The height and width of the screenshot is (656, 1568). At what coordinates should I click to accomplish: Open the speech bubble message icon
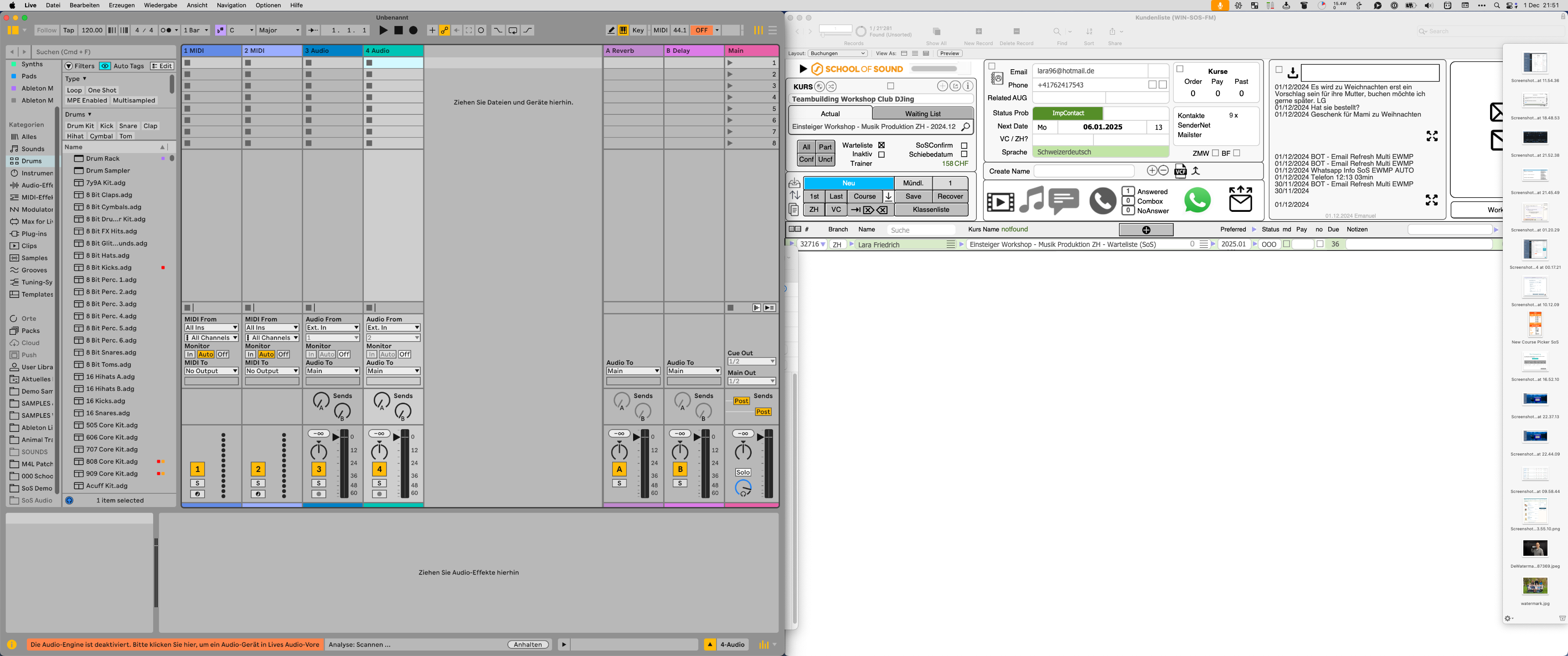click(x=1064, y=201)
